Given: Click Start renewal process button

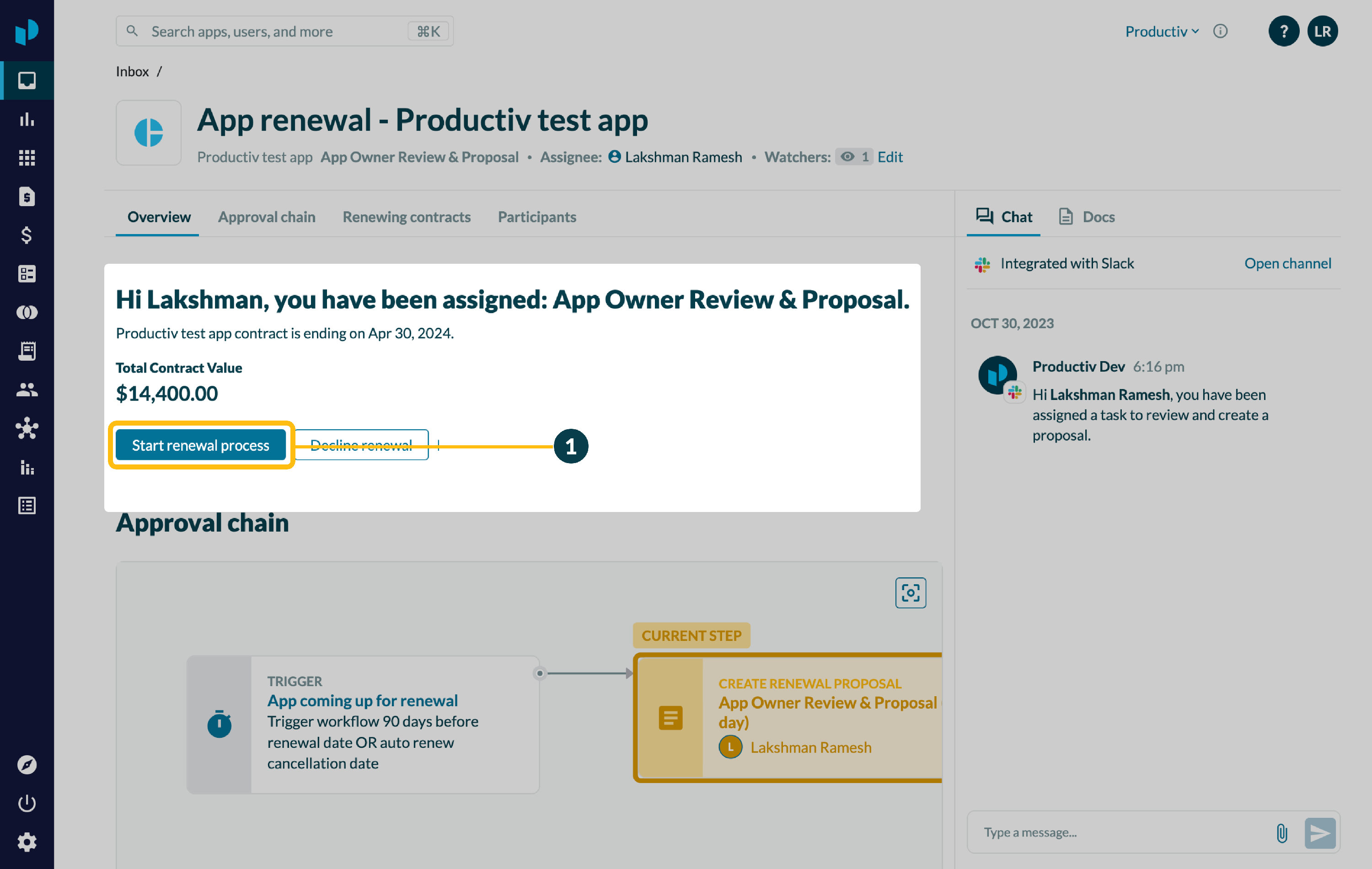Looking at the screenshot, I should [x=201, y=445].
